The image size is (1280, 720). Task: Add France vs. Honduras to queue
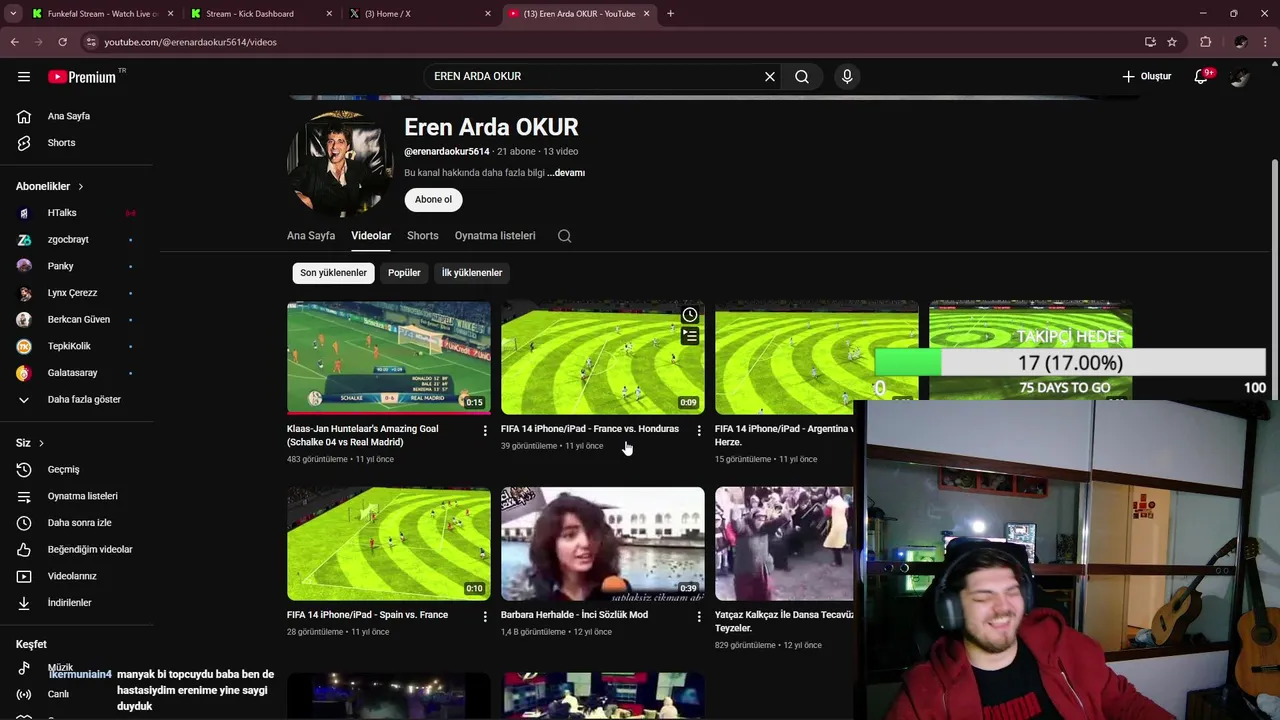tap(690, 337)
